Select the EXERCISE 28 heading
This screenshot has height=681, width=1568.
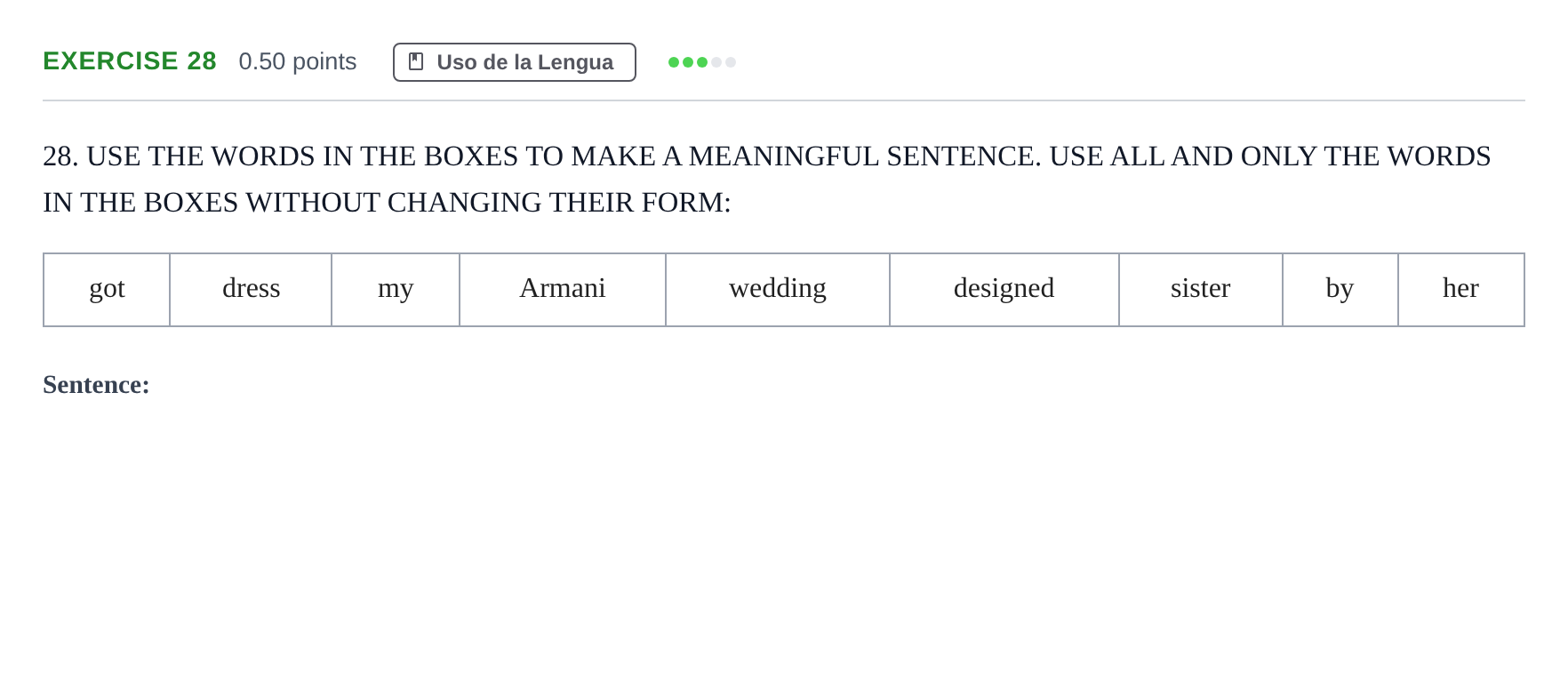[x=130, y=60]
